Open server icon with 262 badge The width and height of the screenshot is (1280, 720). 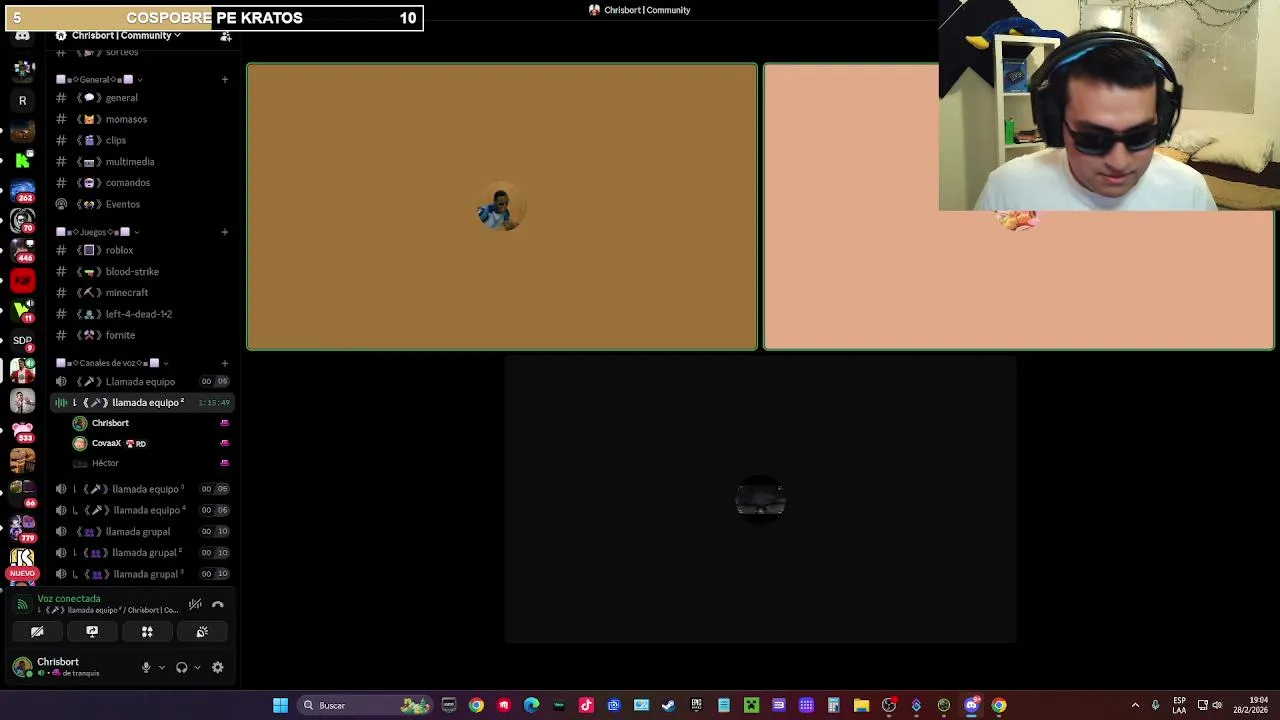(x=22, y=190)
